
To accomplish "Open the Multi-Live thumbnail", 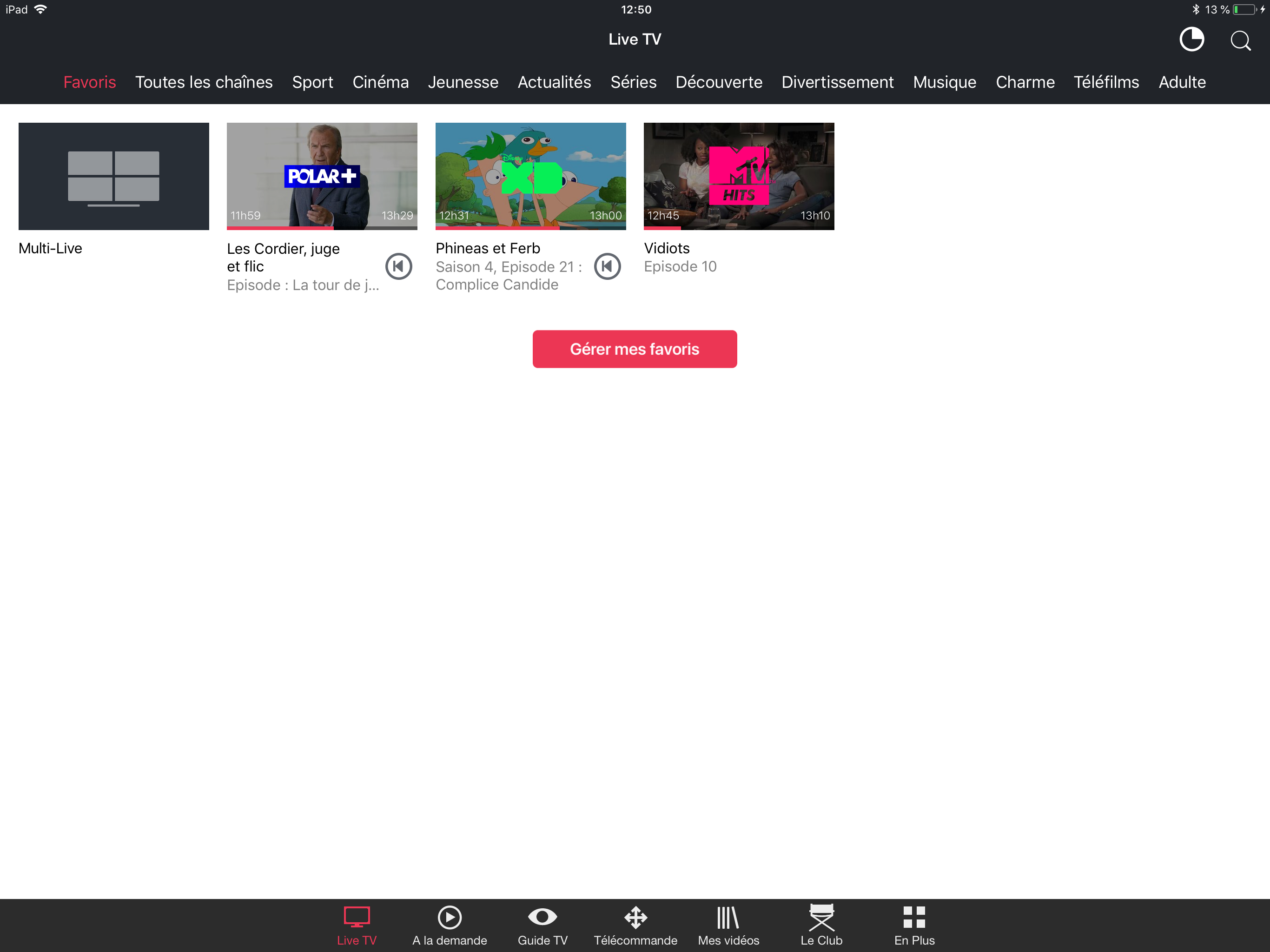I will (114, 176).
